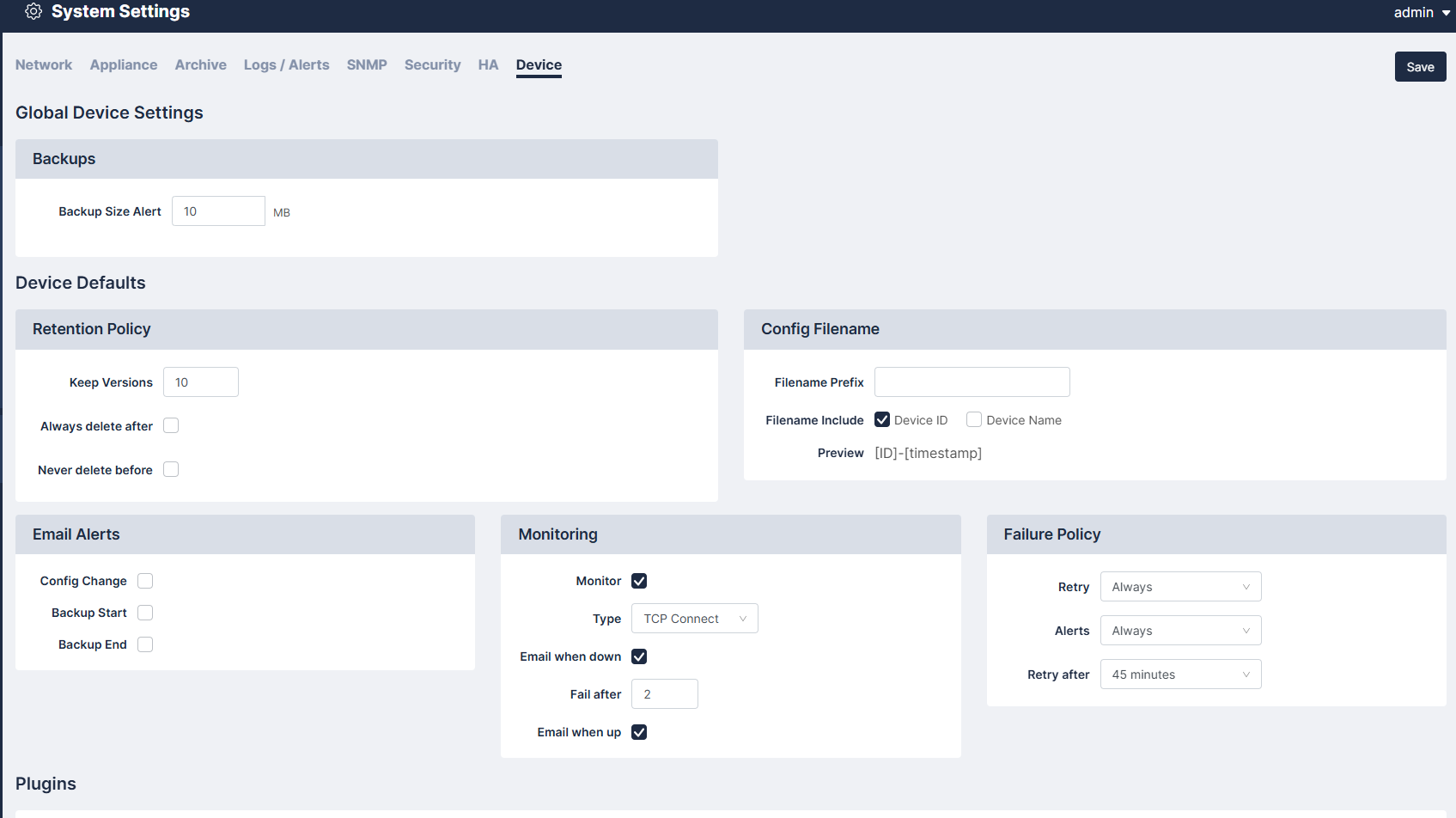
Task: Toggle the Never delete before checkbox
Action: coord(171,470)
